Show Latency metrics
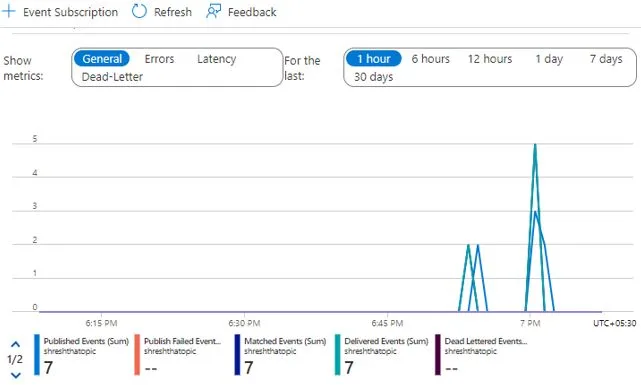This screenshot has height=385, width=641. click(x=217, y=59)
